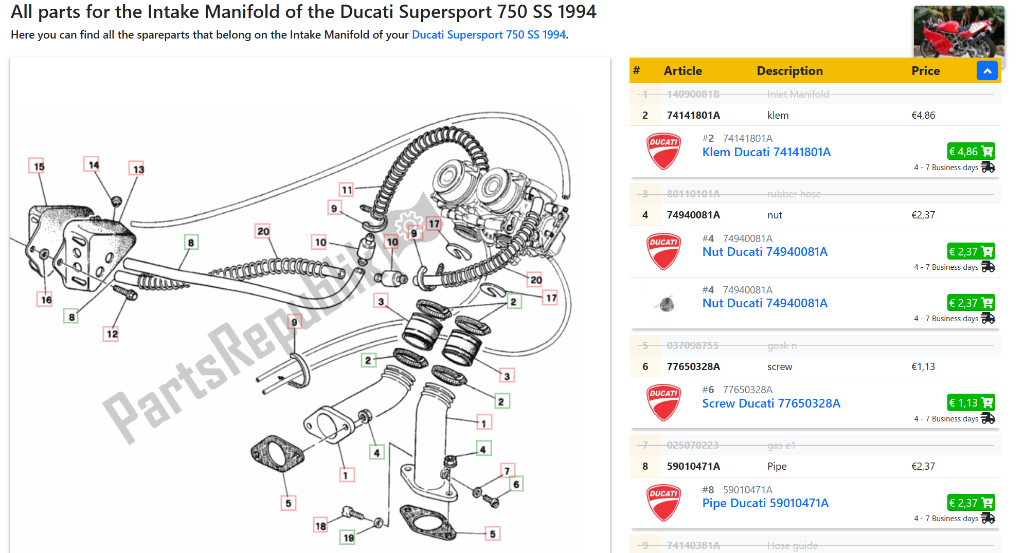The width and height of the screenshot is (1024, 553).
Task: Select part number 19 label near screw
Action: tap(349, 537)
